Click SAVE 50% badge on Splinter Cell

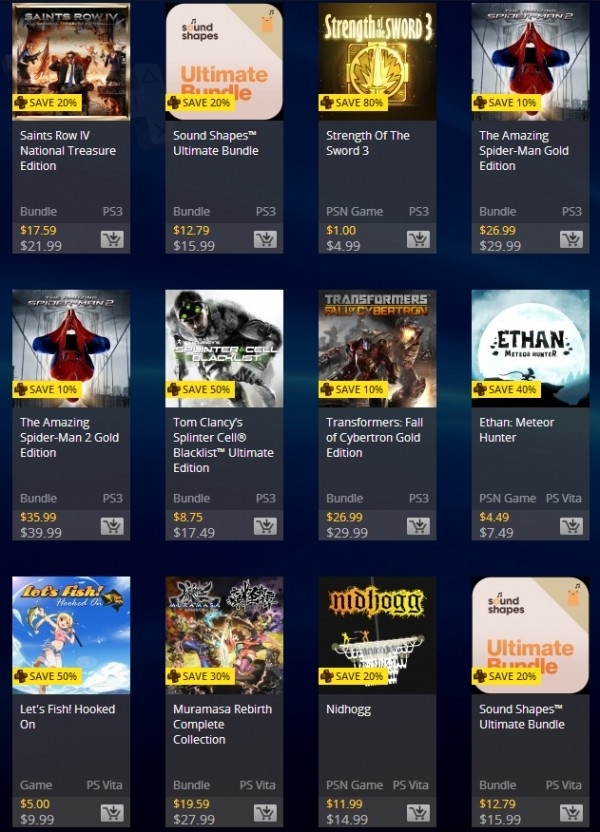coord(200,389)
